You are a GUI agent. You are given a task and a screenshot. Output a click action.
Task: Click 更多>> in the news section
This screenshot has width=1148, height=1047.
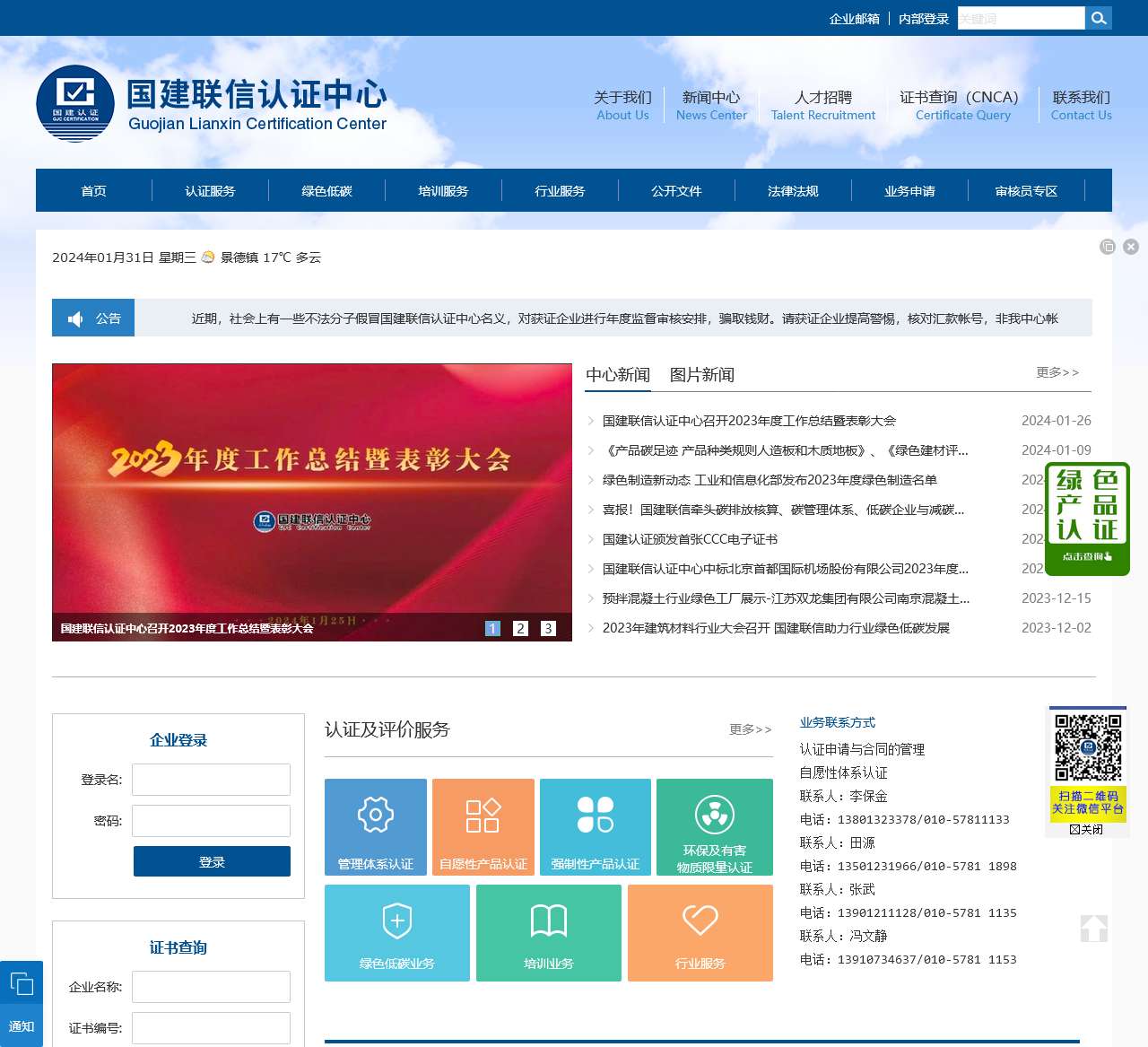tap(1057, 372)
